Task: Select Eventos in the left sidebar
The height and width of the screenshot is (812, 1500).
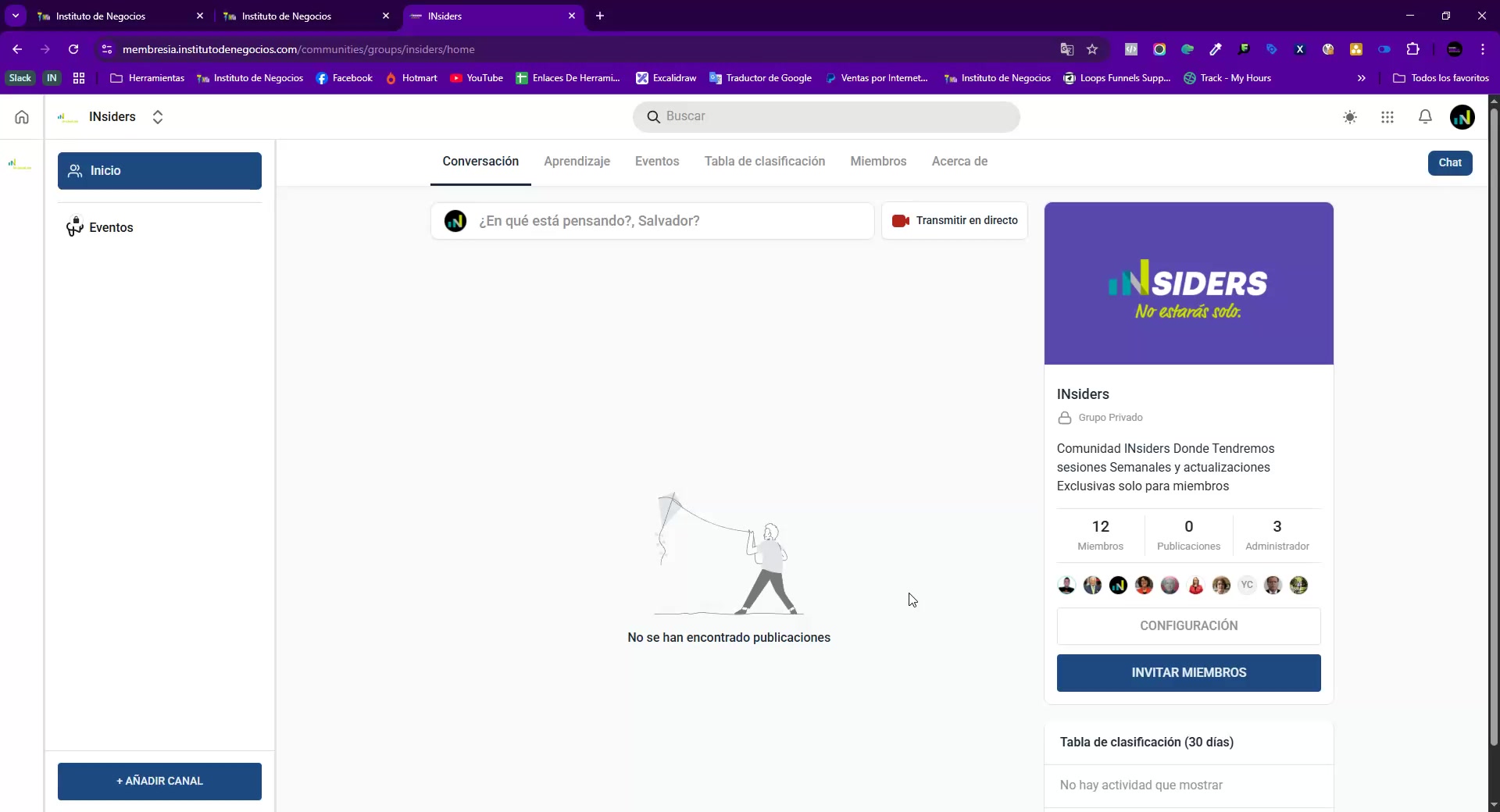Action: coord(111,228)
